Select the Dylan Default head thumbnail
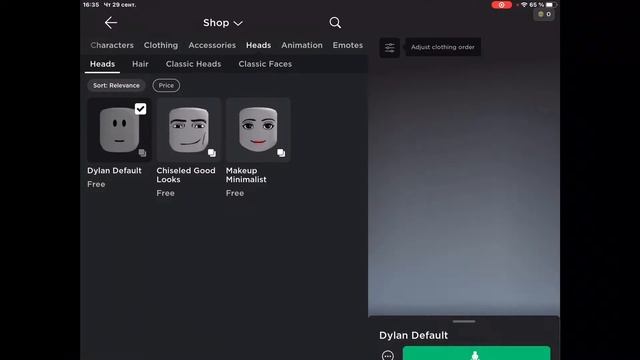640x360 pixels. 119,130
